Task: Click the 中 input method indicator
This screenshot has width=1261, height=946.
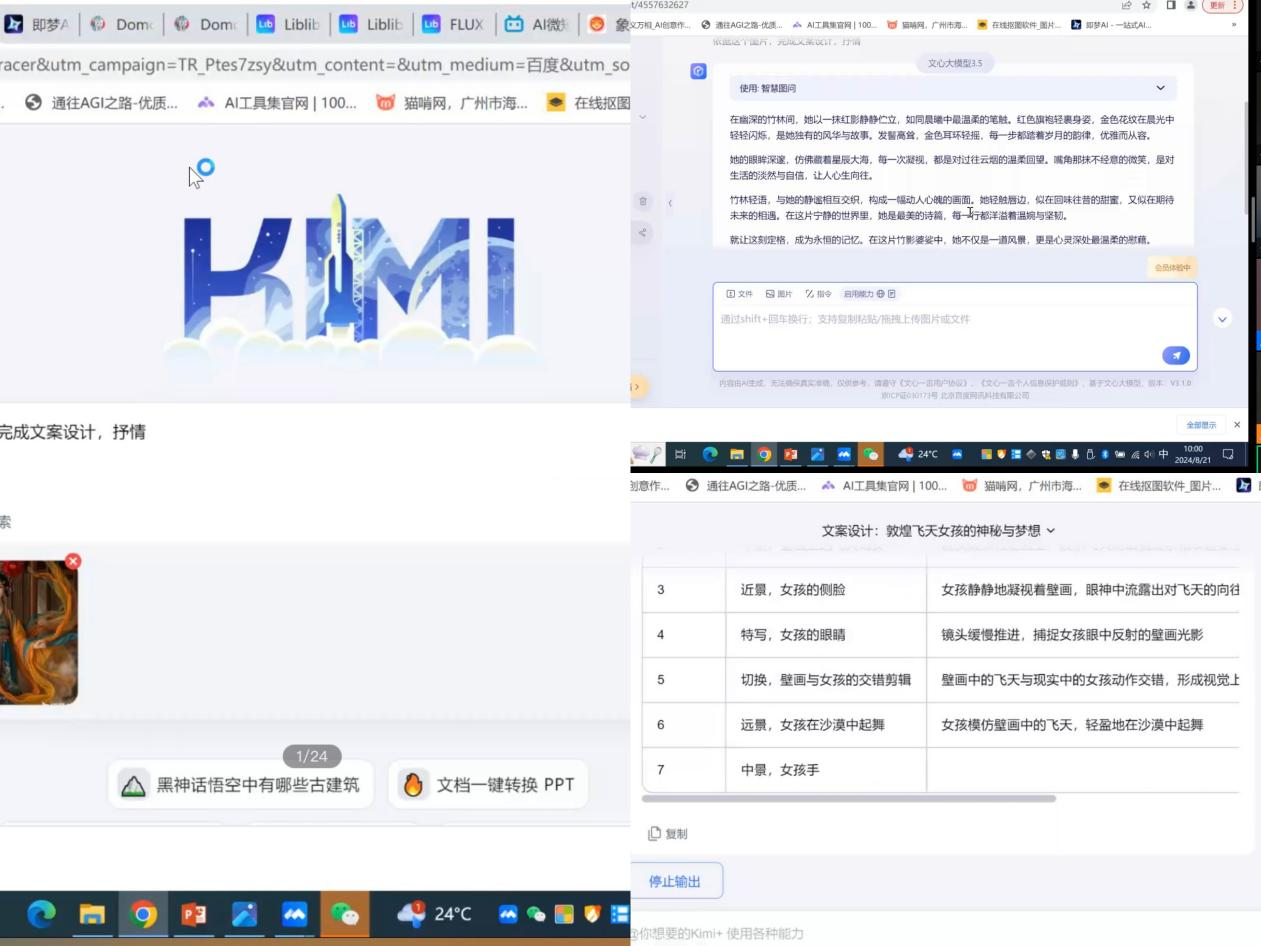Action: pyautogui.click(x=1164, y=454)
